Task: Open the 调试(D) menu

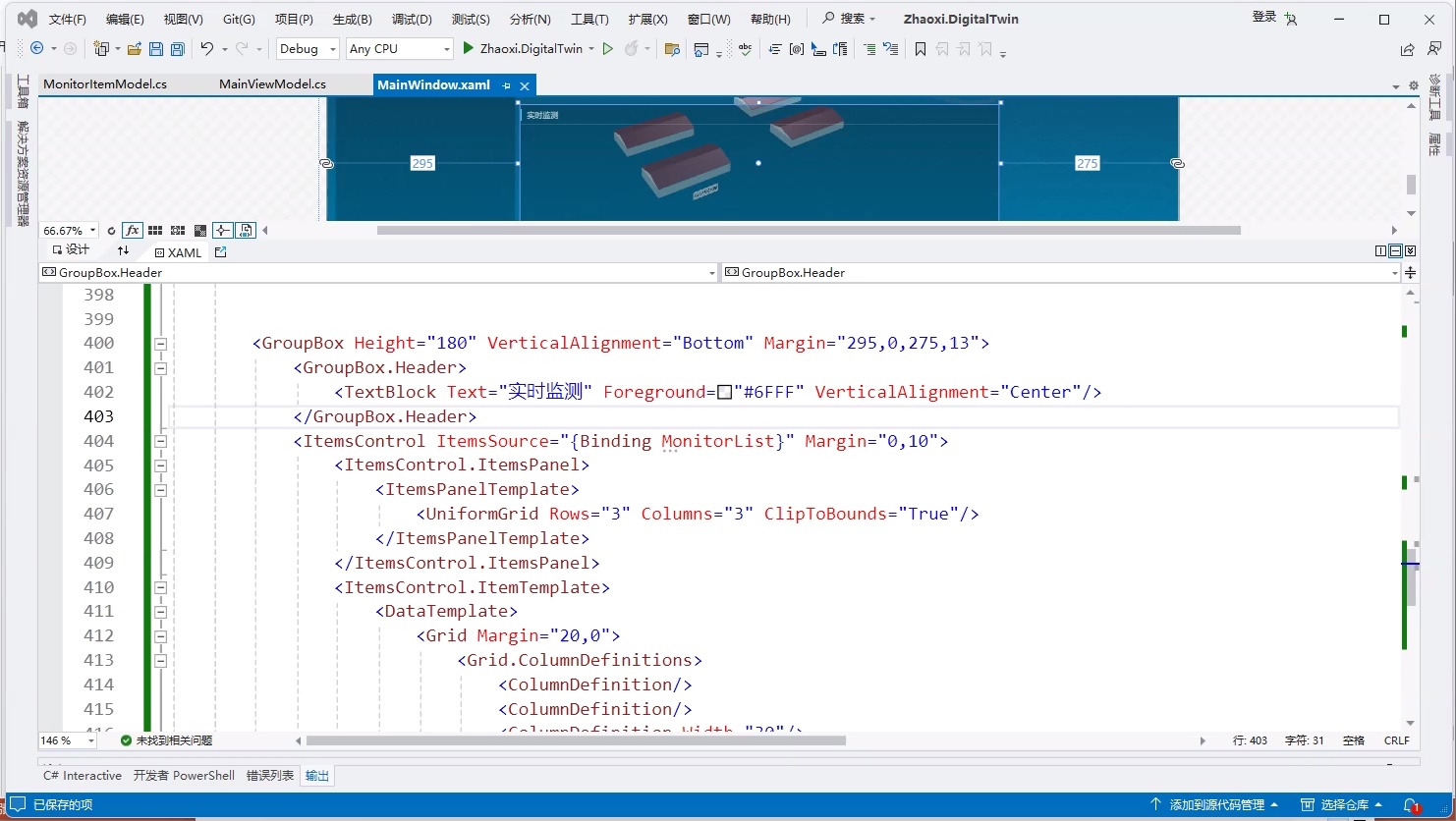Action: (412, 19)
